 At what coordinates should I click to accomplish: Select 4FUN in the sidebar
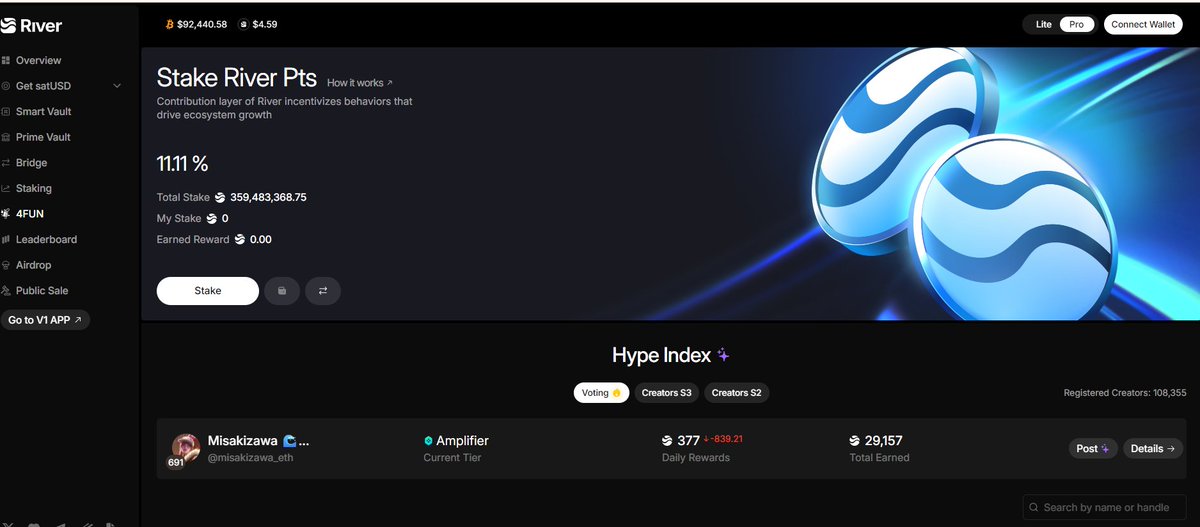32,214
